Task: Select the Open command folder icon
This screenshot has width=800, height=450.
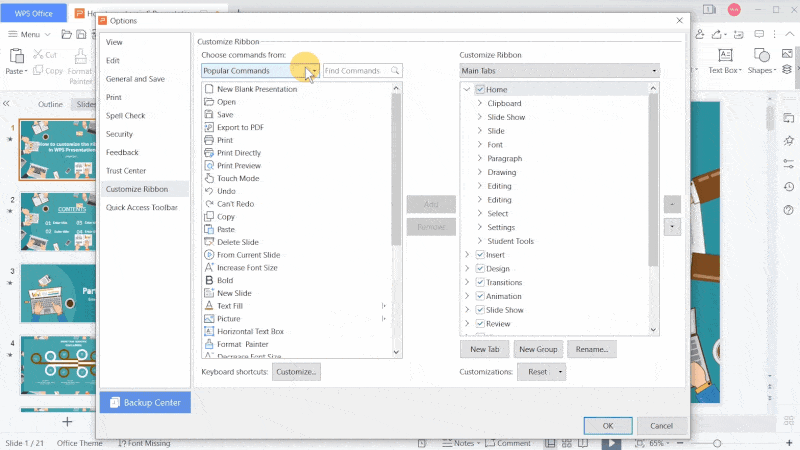Action: pyautogui.click(x=209, y=102)
